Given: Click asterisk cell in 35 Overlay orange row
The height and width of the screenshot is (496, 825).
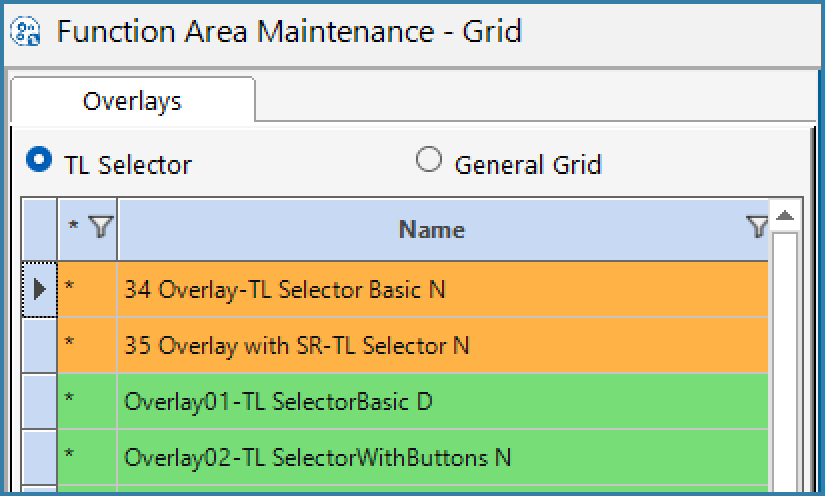Looking at the screenshot, I should [87, 346].
